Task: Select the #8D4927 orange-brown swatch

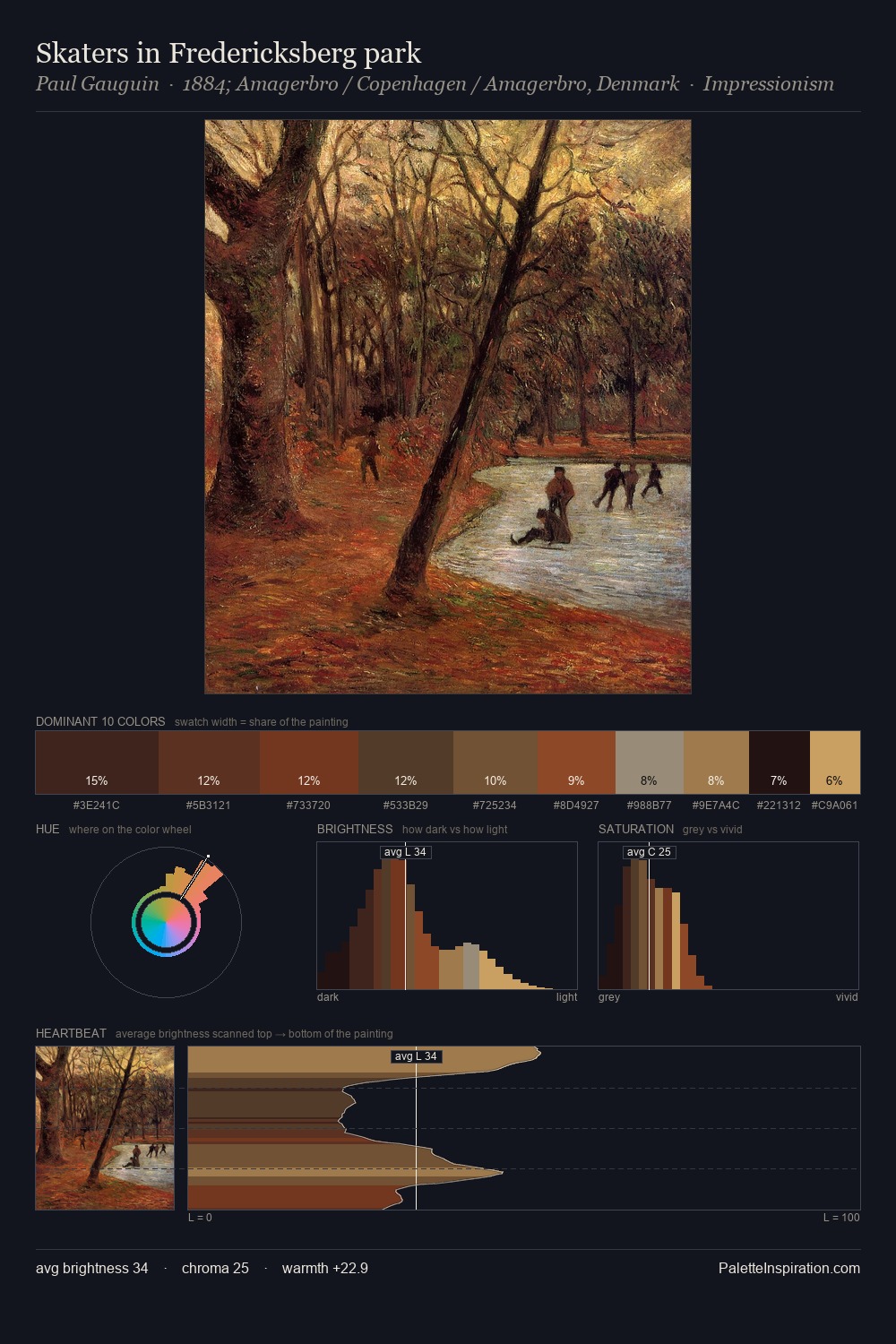Action: coord(576,762)
